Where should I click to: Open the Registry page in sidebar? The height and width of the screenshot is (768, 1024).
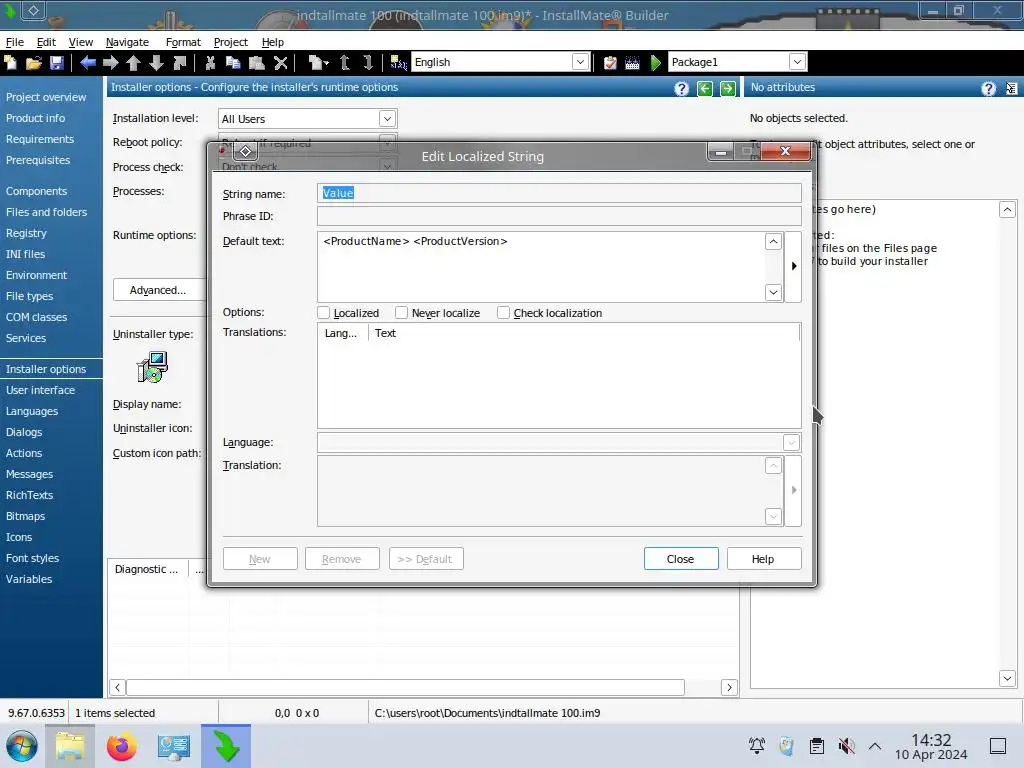(26, 233)
